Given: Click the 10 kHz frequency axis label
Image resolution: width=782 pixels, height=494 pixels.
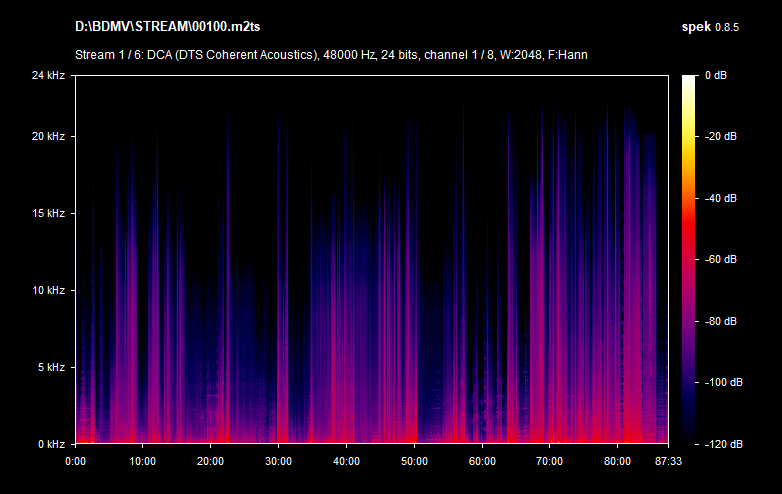Looking at the screenshot, I should click(x=46, y=290).
